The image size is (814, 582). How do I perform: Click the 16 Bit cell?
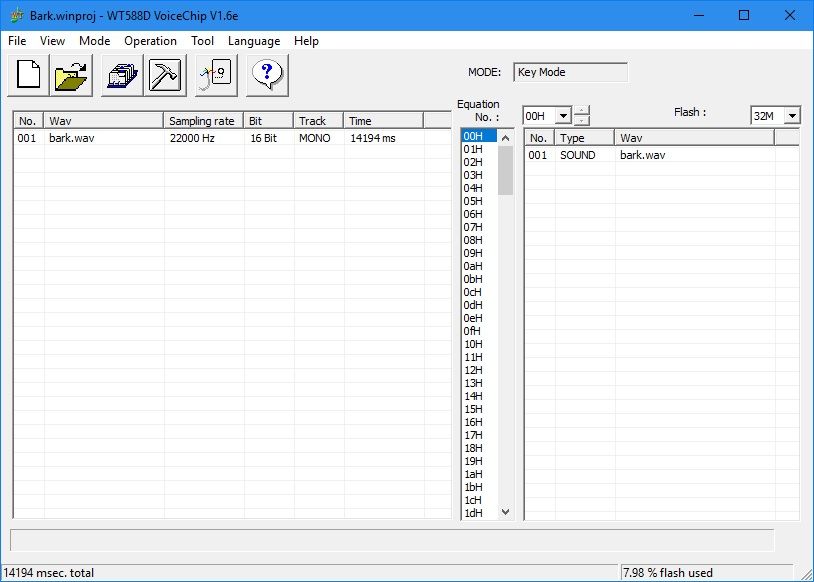pos(264,138)
